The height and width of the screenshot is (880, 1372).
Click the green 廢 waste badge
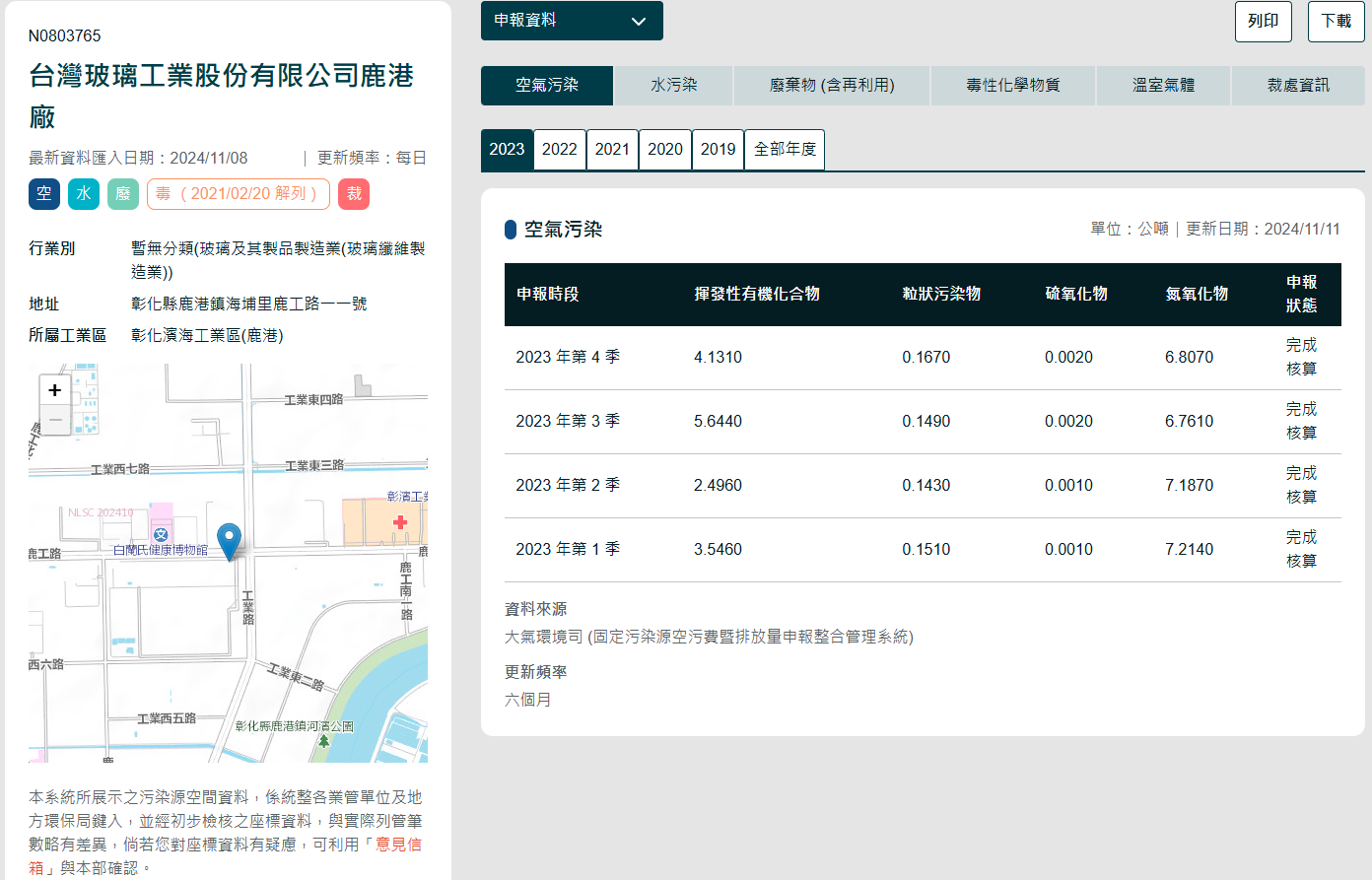(x=123, y=194)
